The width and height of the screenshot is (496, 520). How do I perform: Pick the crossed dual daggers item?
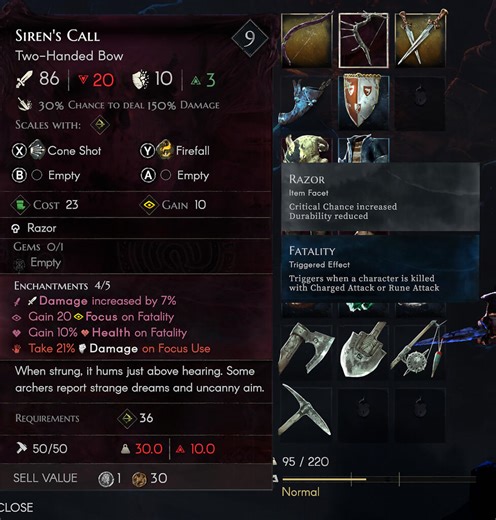[420, 40]
